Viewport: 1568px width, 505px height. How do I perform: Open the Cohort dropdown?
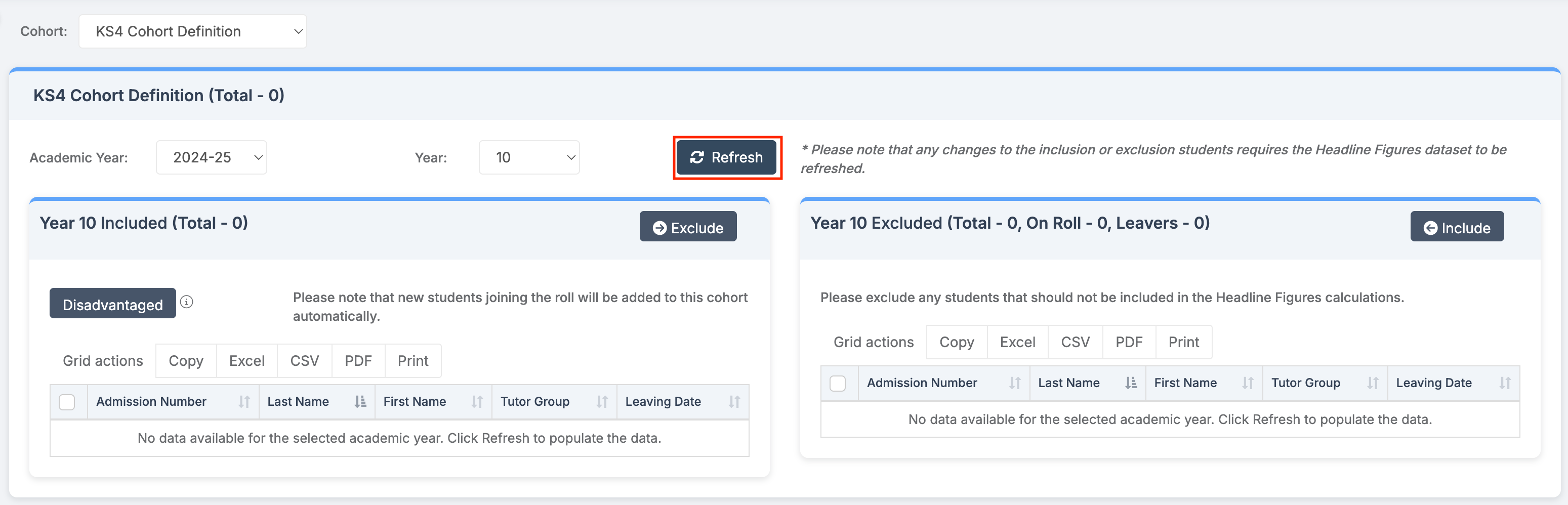tap(192, 32)
